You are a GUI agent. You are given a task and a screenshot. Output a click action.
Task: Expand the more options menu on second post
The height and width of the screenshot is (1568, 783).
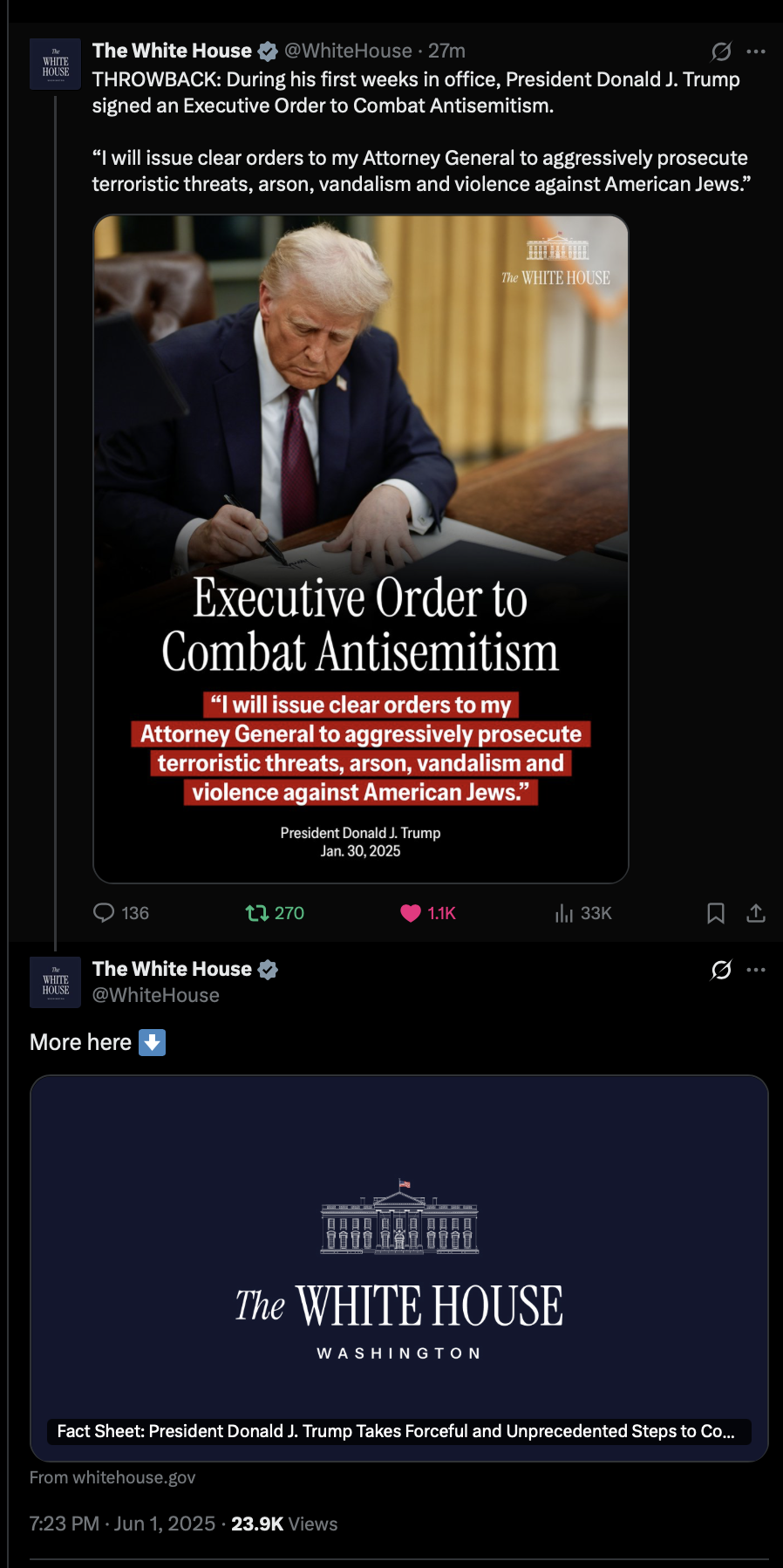click(756, 970)
